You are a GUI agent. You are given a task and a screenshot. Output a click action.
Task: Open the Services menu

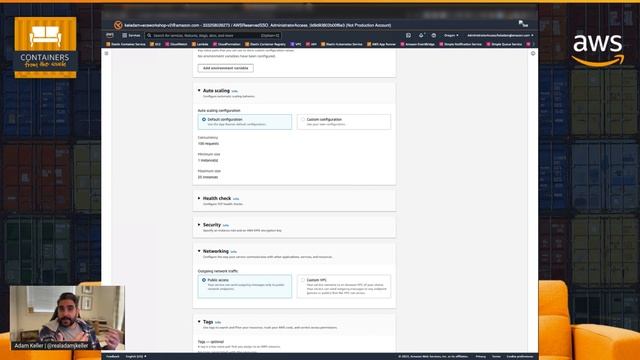pyautogui.click(x=131, y=36)
